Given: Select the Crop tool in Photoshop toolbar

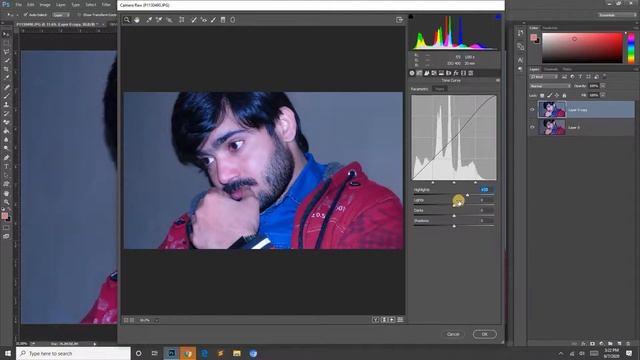Looking at the screenshot, I should (6, 69).
